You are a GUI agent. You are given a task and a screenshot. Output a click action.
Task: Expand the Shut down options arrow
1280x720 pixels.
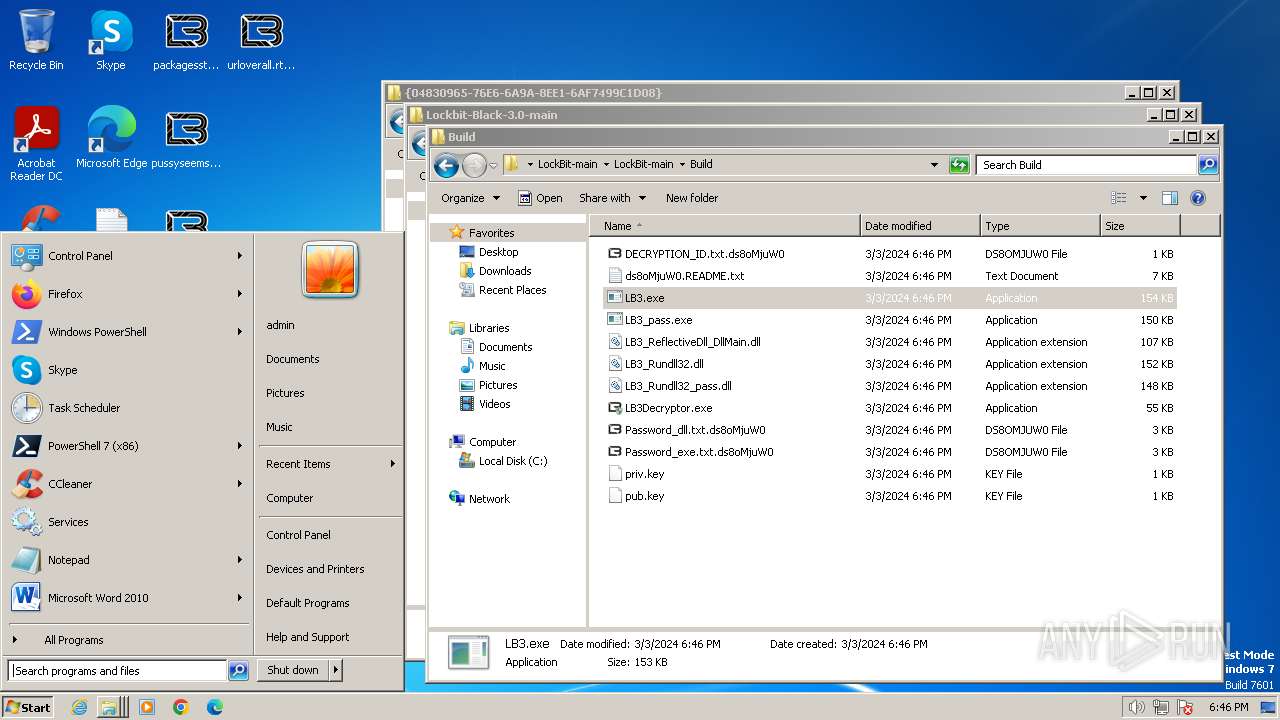tap(335, 670)
